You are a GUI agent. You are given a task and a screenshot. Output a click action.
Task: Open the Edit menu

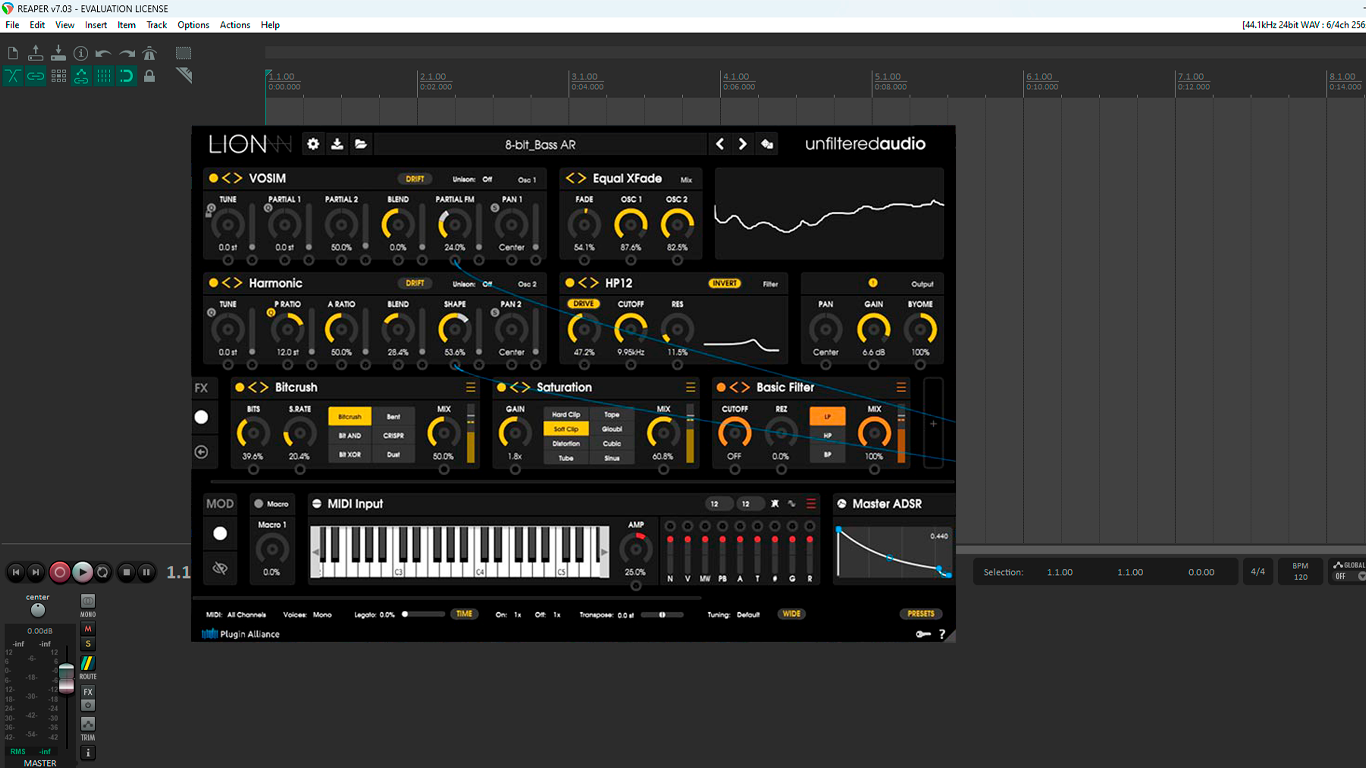coord(37,25)
